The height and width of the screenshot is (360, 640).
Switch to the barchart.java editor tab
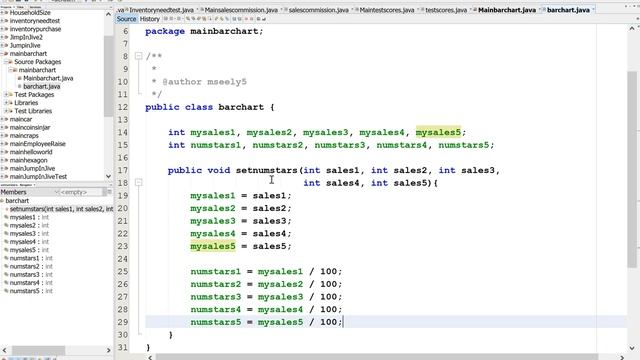click(568, 10)
